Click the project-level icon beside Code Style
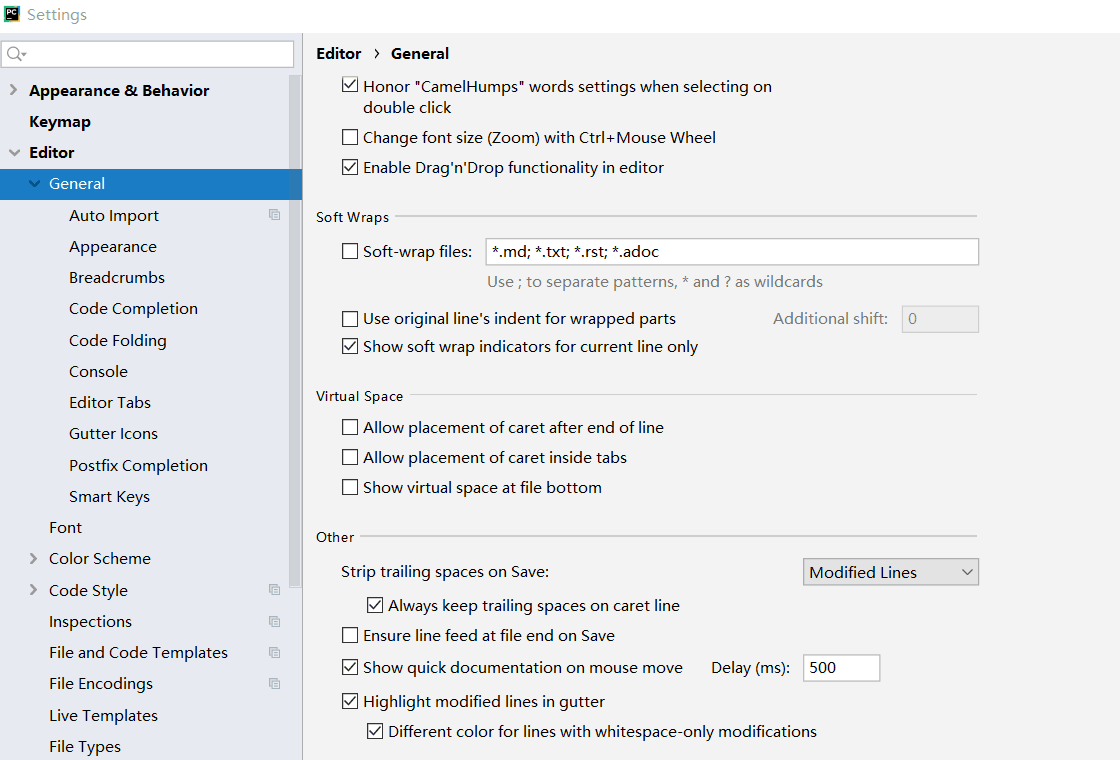This screenshot has height=760, width=1120. [x=274, y=590]
